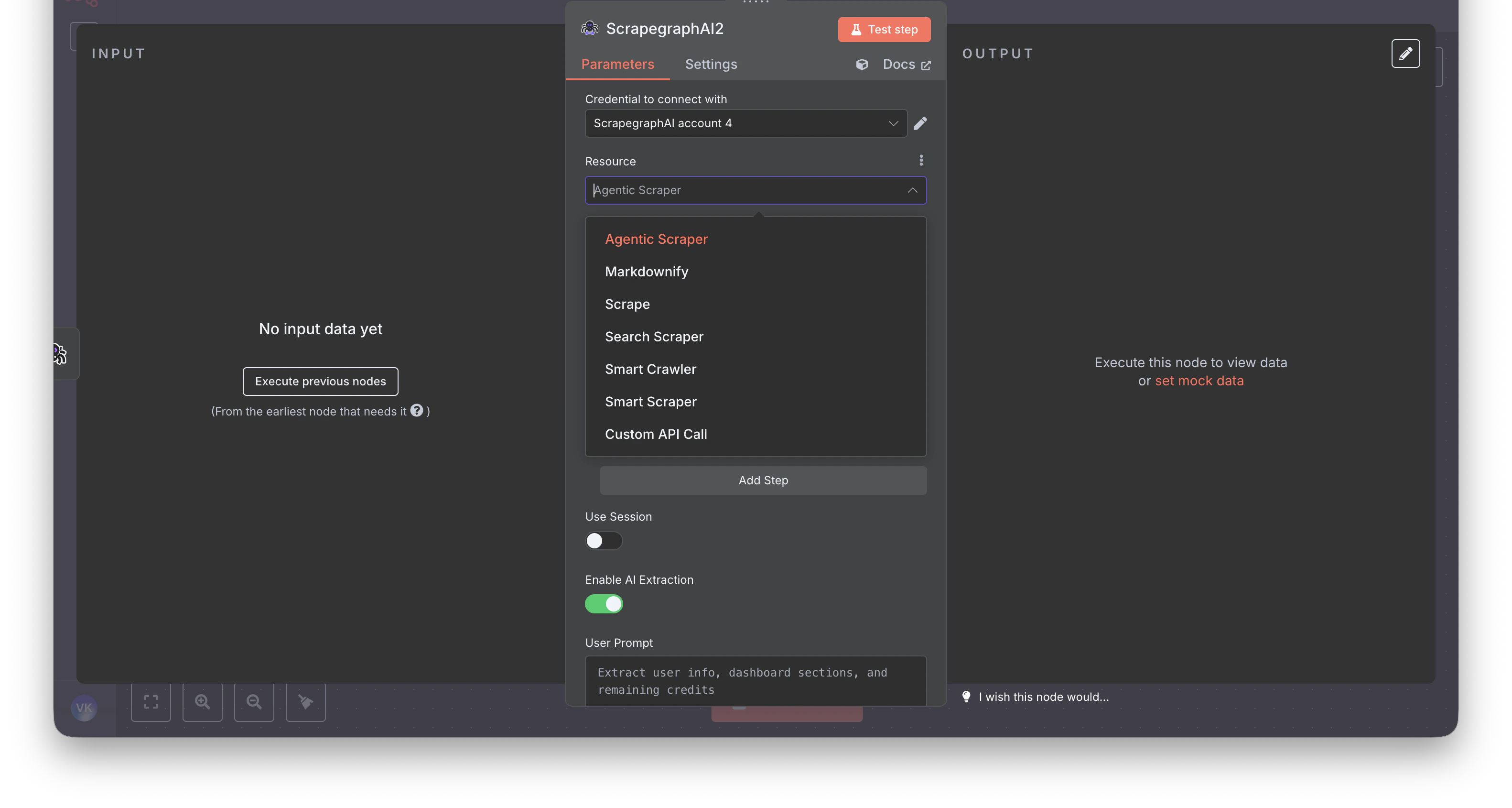Click the lightbulb feedback icon
The image size is (1512, 808).
[966, 697]
